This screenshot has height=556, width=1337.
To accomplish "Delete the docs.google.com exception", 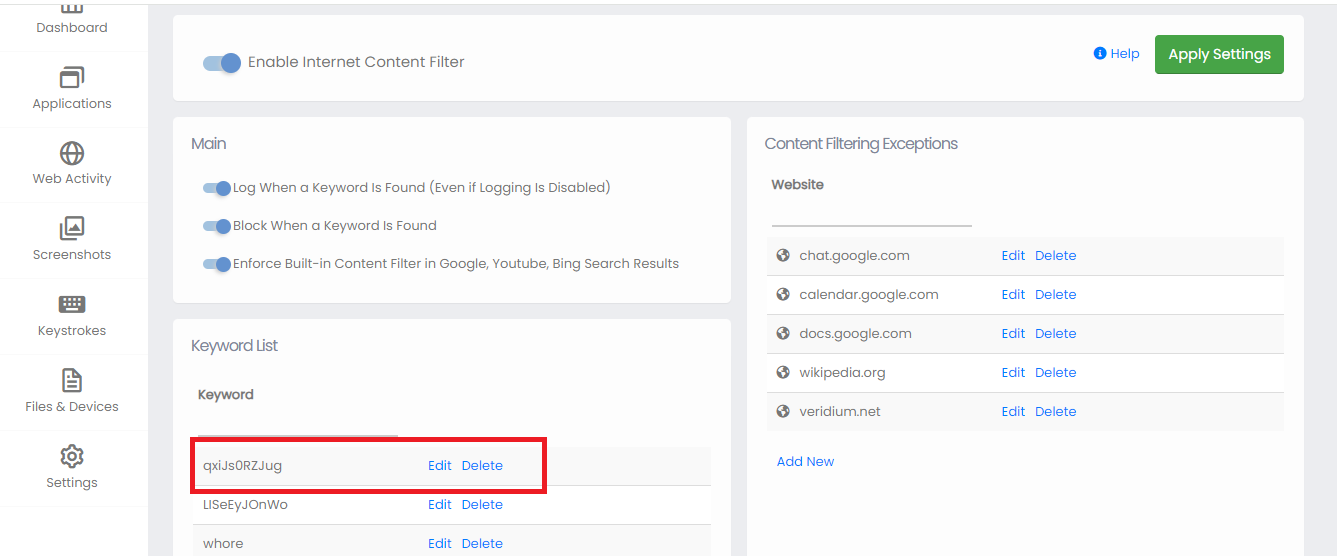I will tap(1055, 333).
